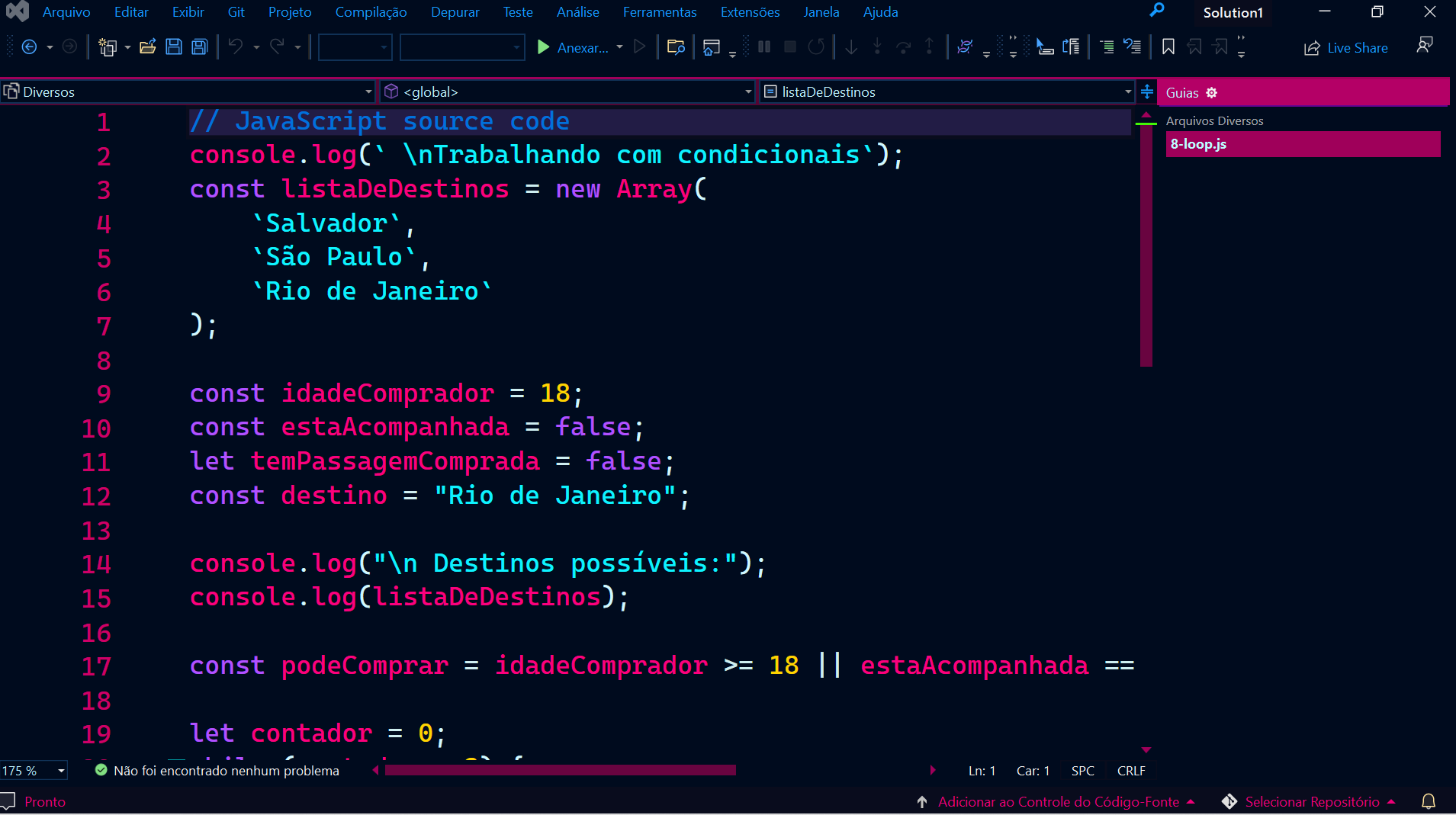Select the 8-loop.js tab in Guias
The width and height of the screenshot is (1456, 815).
click(1303, 144)
